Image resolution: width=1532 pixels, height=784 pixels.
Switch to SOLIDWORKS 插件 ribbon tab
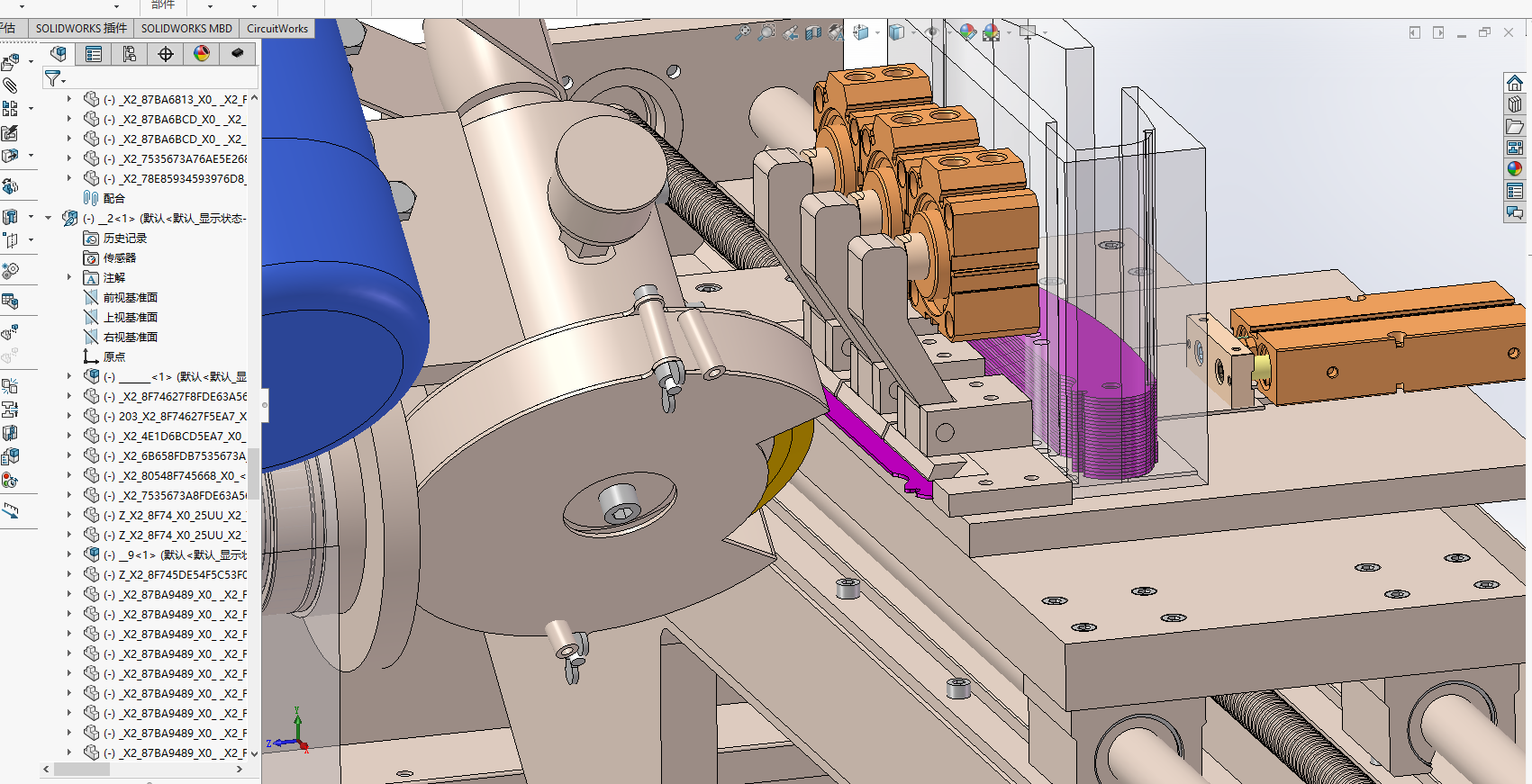pyautogui.click(x=81, y=28)
